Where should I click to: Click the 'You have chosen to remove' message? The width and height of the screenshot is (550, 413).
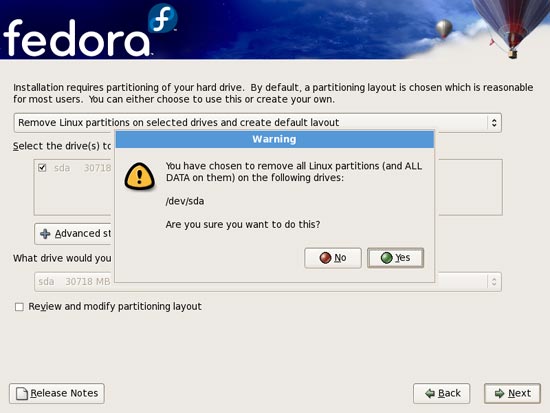(294, 172)
